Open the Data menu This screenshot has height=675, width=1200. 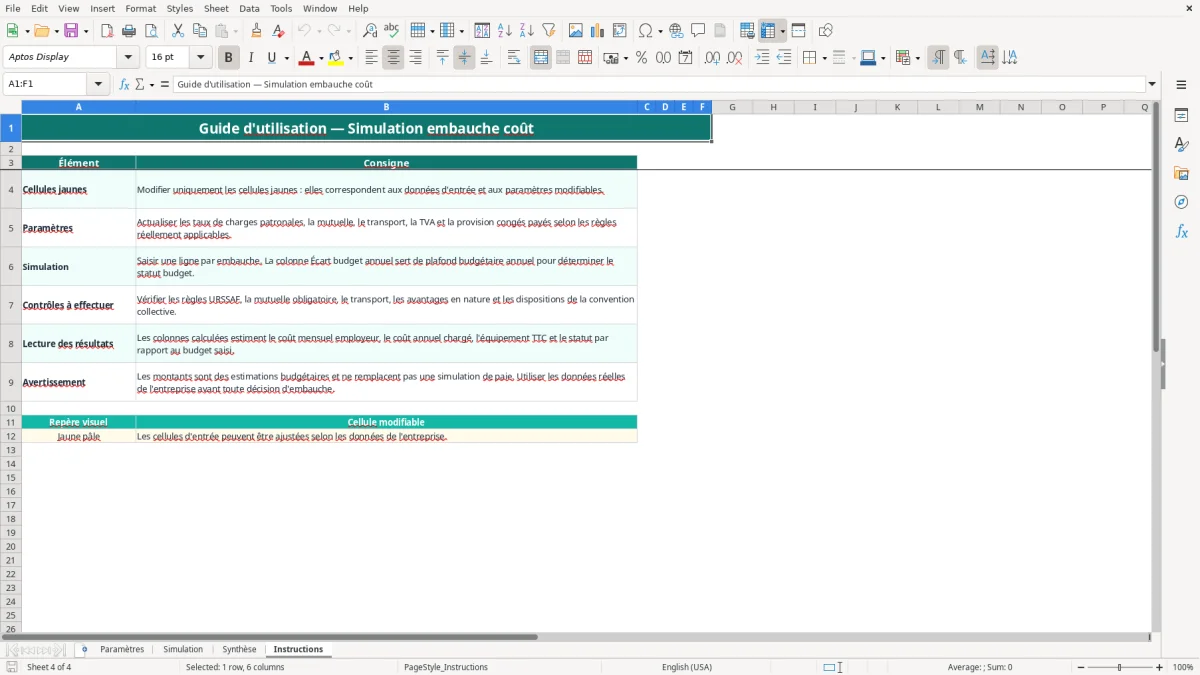[249, 8]
